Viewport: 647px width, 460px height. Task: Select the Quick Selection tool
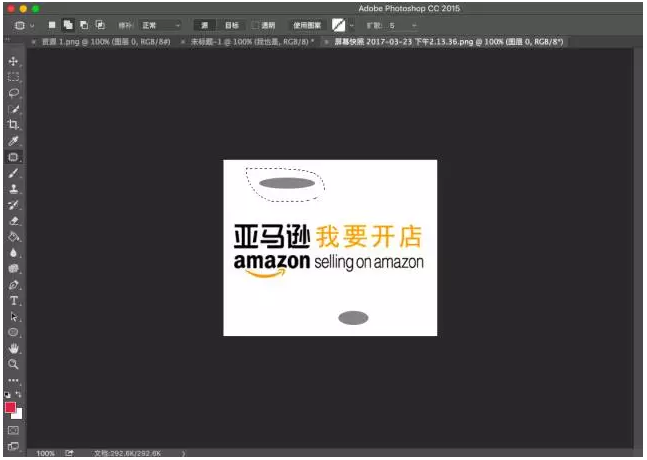[13, 109]
